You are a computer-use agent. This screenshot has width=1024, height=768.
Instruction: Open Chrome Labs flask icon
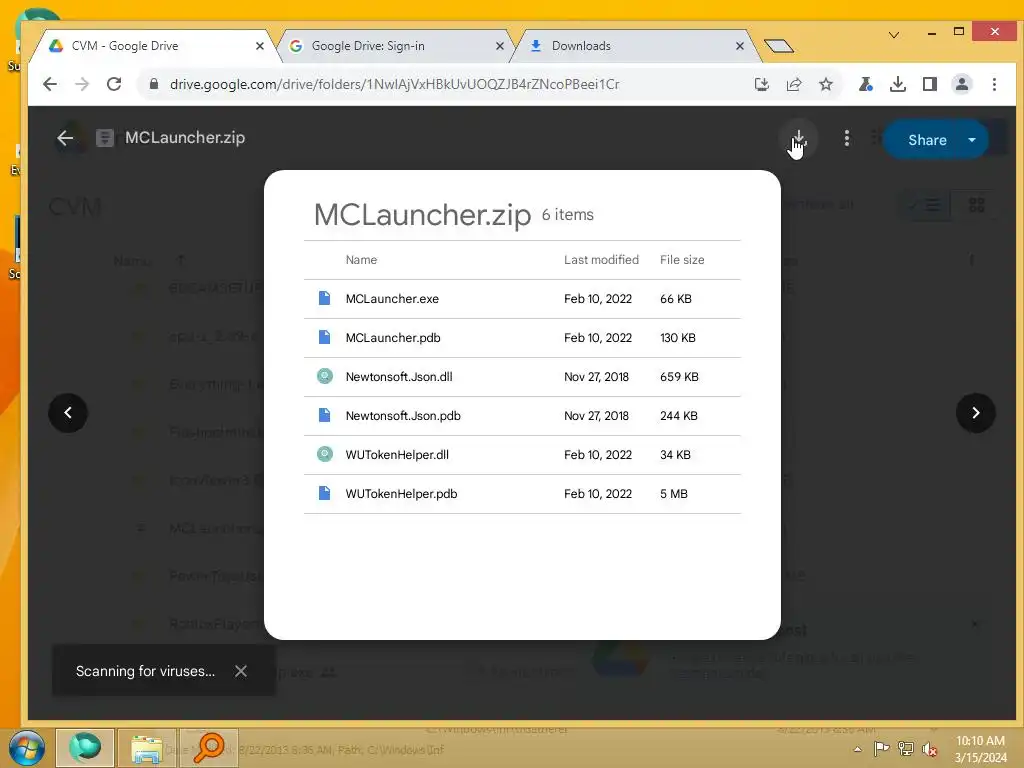click(865, 84)
